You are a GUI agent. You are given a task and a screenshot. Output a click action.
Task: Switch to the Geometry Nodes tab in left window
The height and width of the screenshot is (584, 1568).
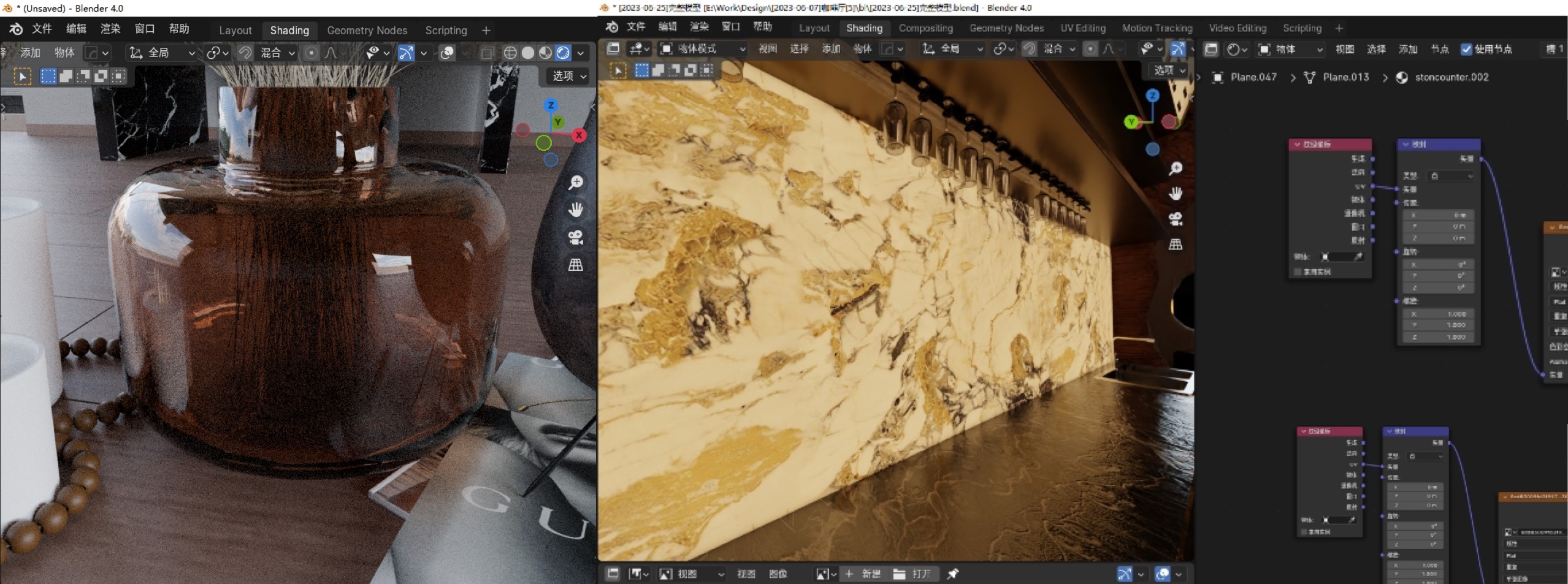367,30
